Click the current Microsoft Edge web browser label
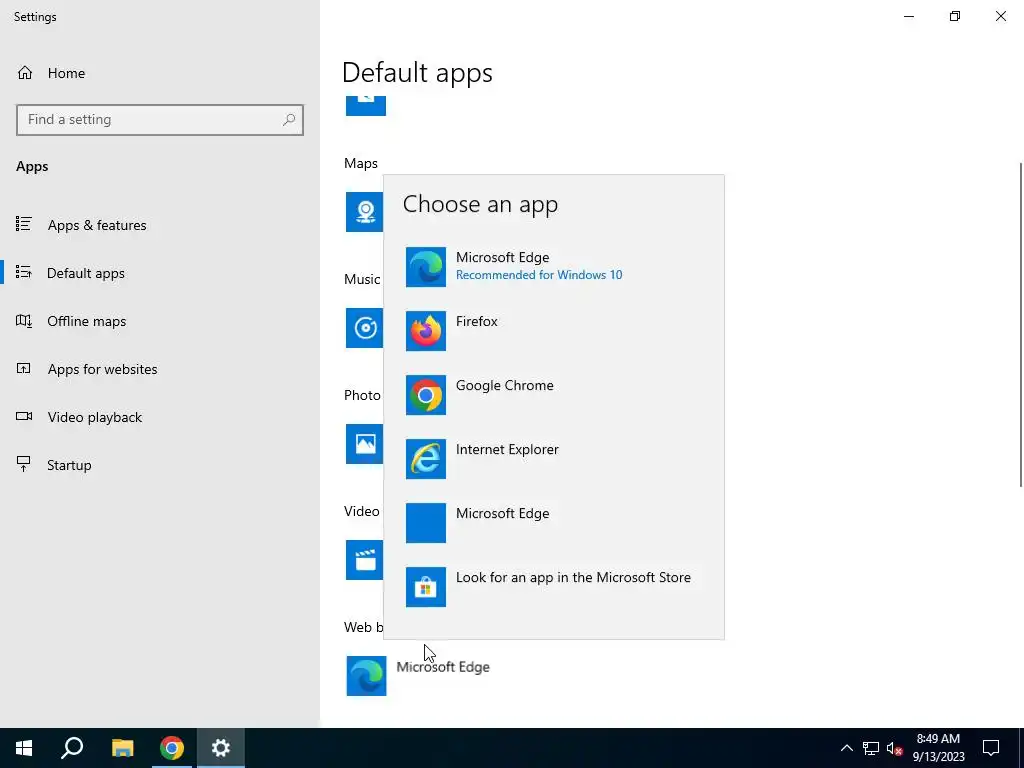The image size is (1024, 768). click(443, 667)
